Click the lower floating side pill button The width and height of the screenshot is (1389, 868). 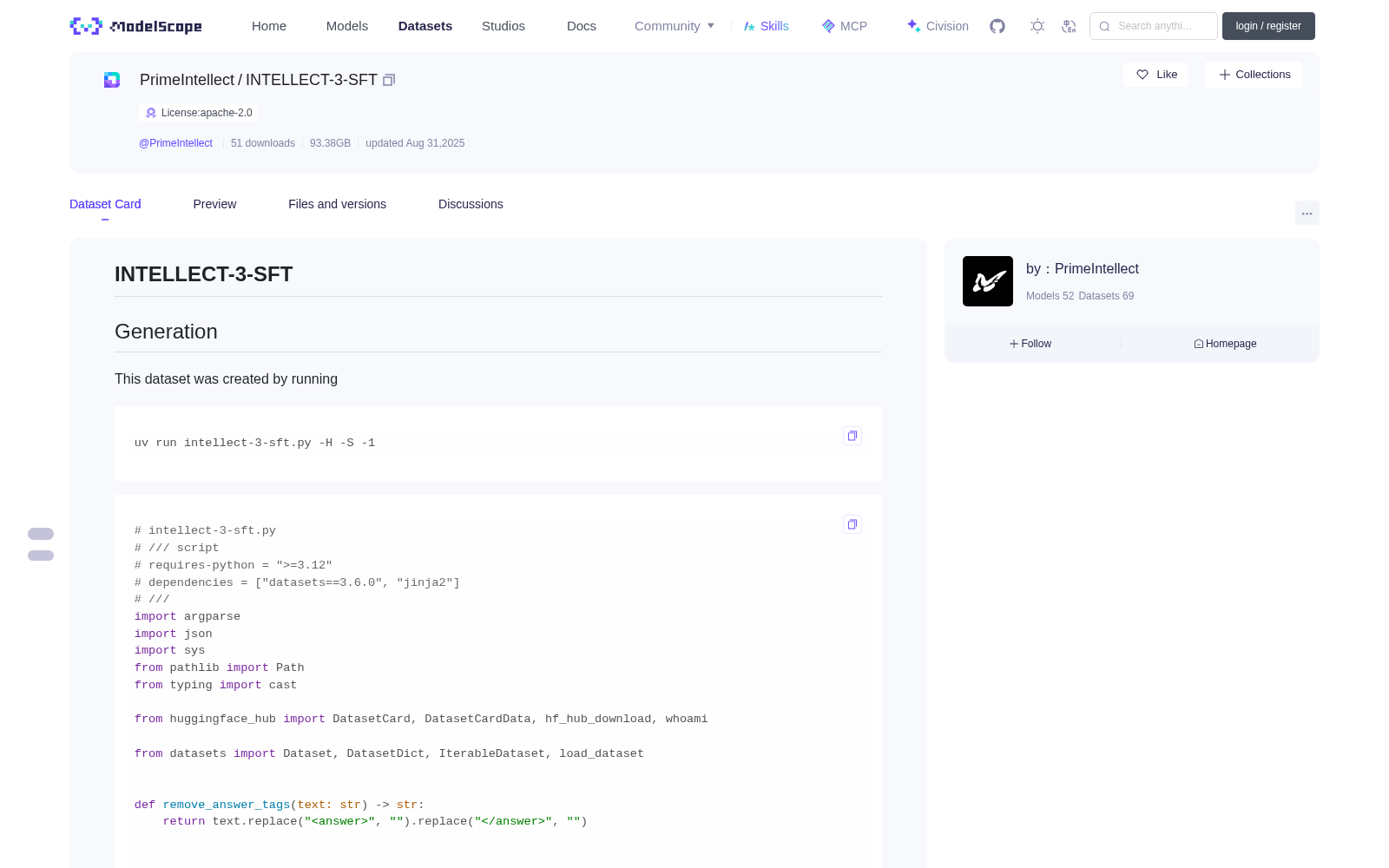(x=41, y=556)
